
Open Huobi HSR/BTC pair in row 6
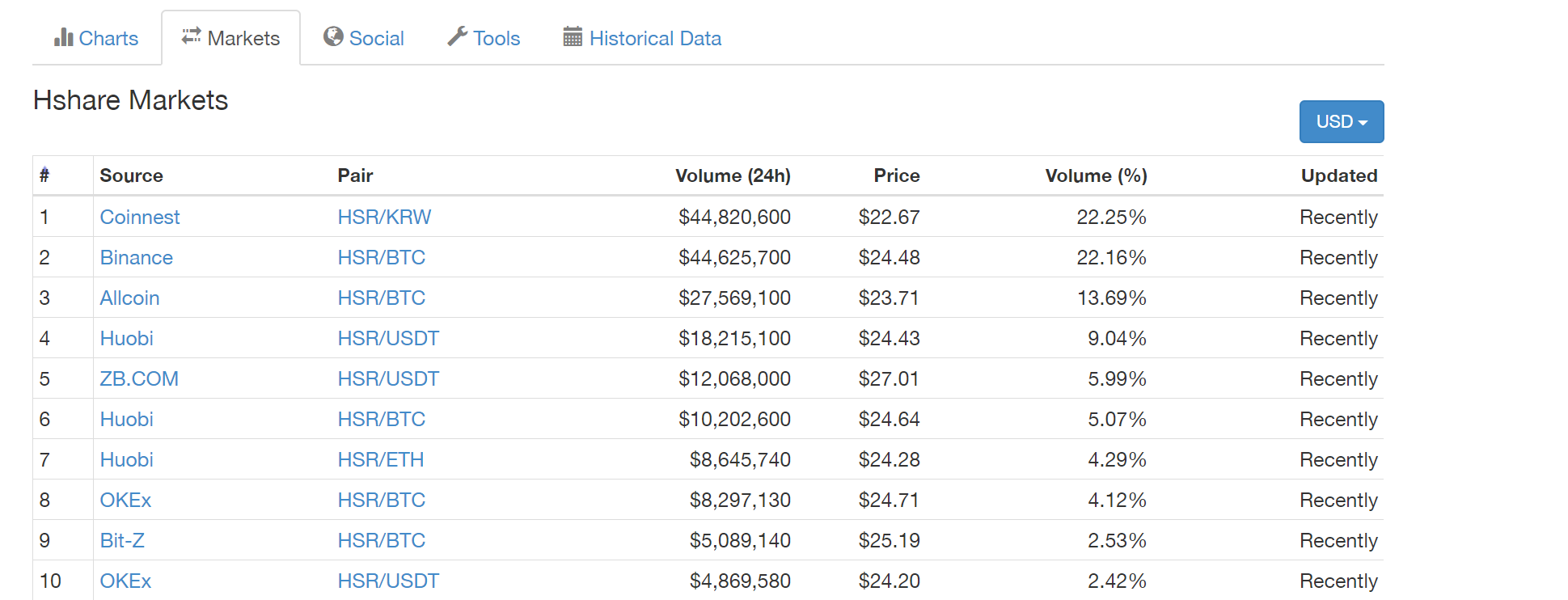point(381,419)
